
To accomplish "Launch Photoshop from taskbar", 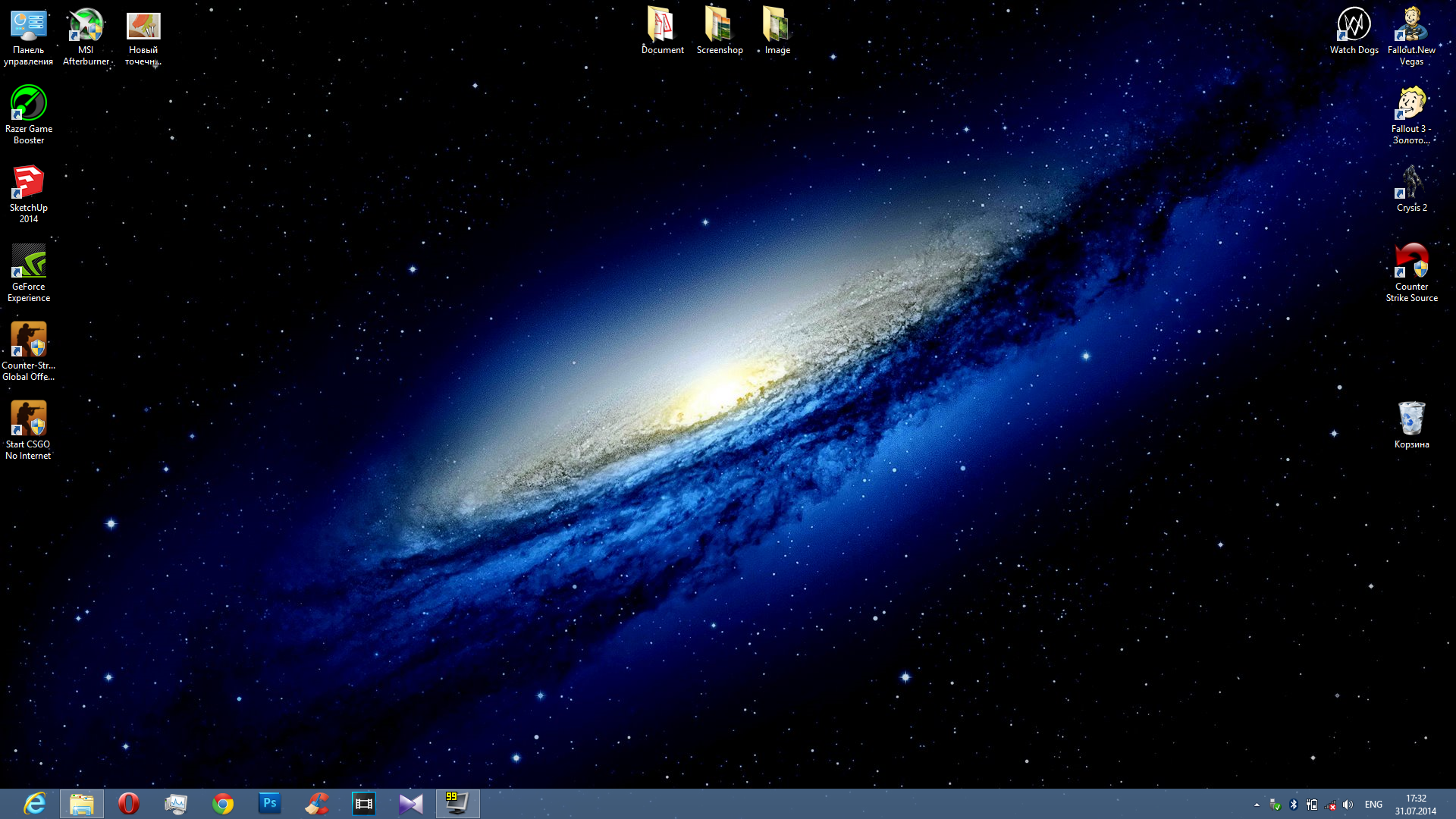I will 270,804.
